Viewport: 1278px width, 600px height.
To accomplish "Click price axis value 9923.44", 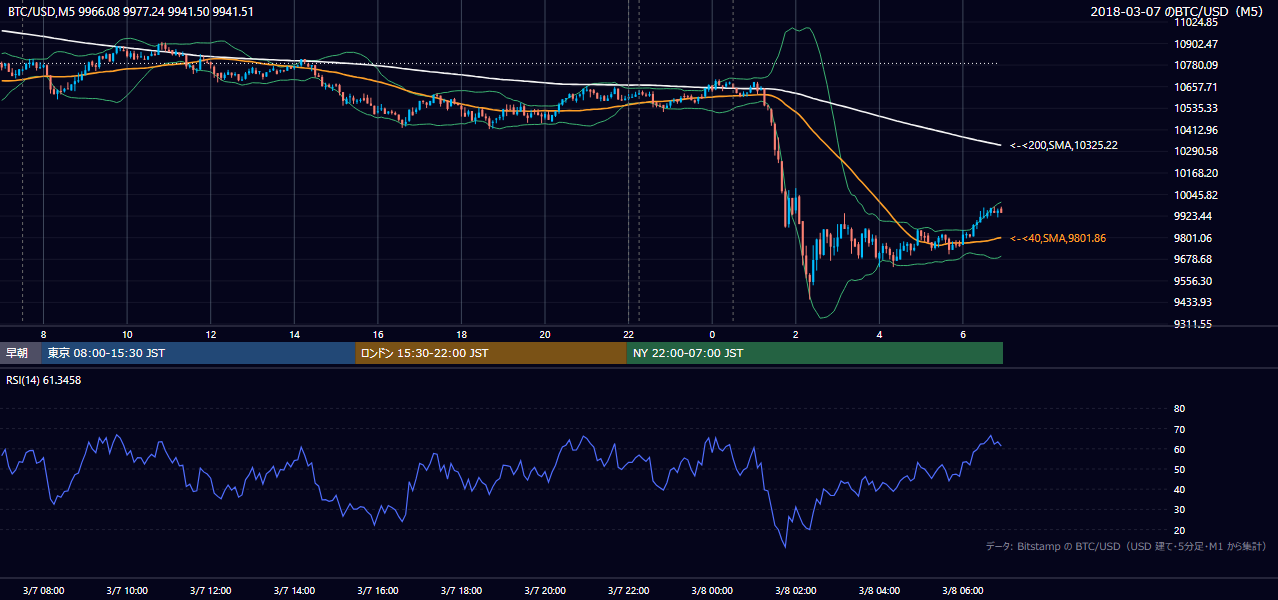I will 1193,216.
